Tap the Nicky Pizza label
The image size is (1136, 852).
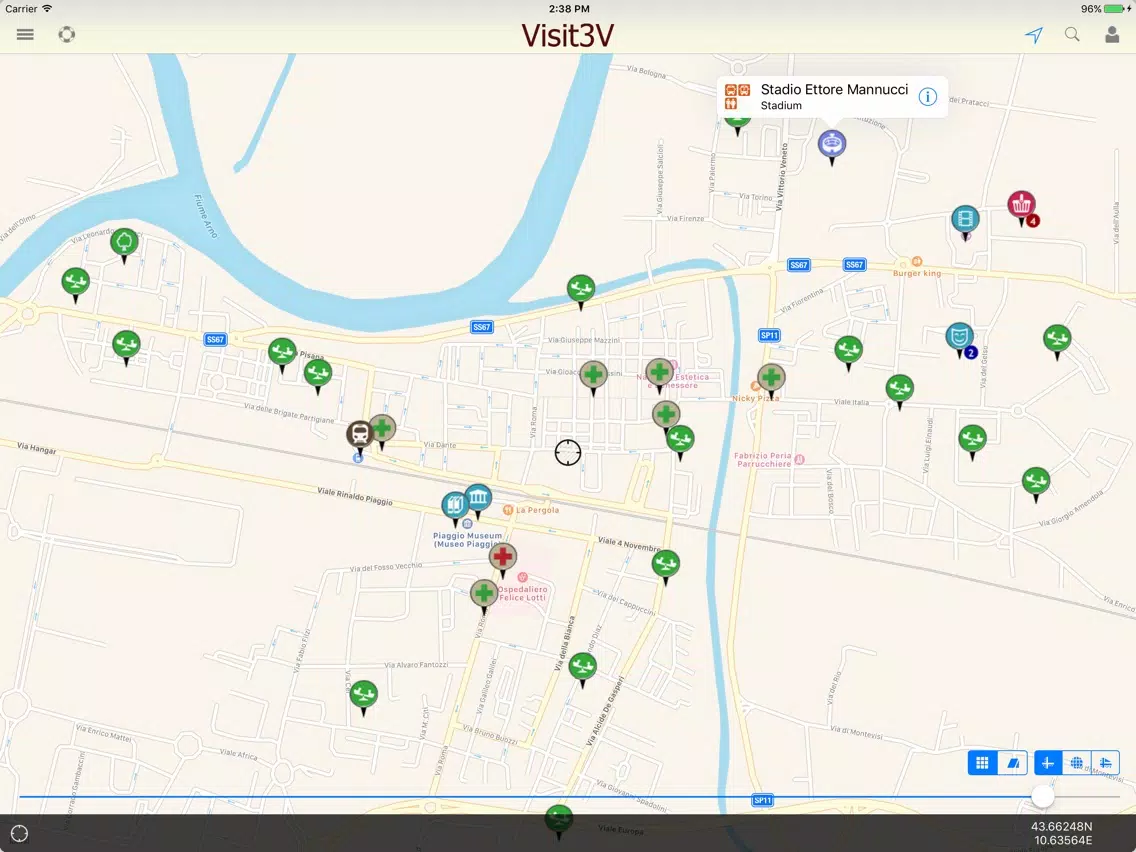[756, 398]
